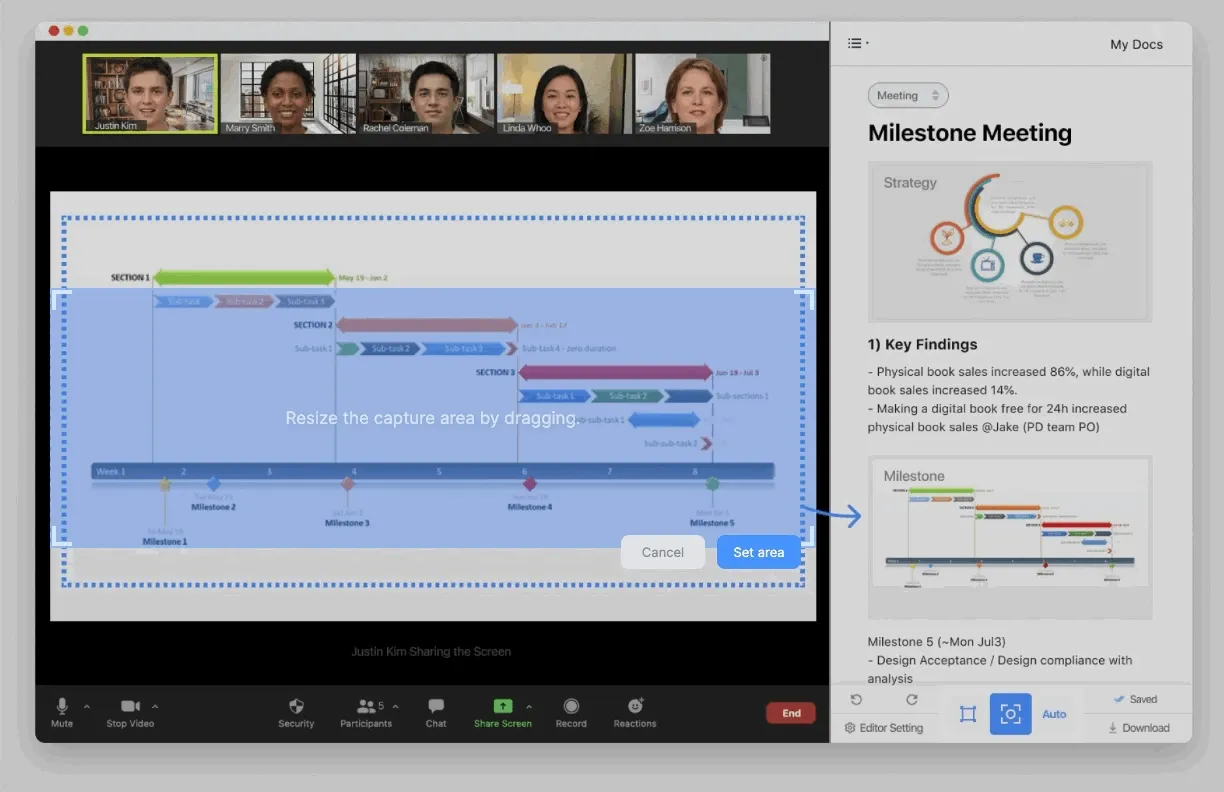Image resolution: width=1224 pixels, height=792 pixels.
Task: Open My Docs
Action: point(1136,44)
